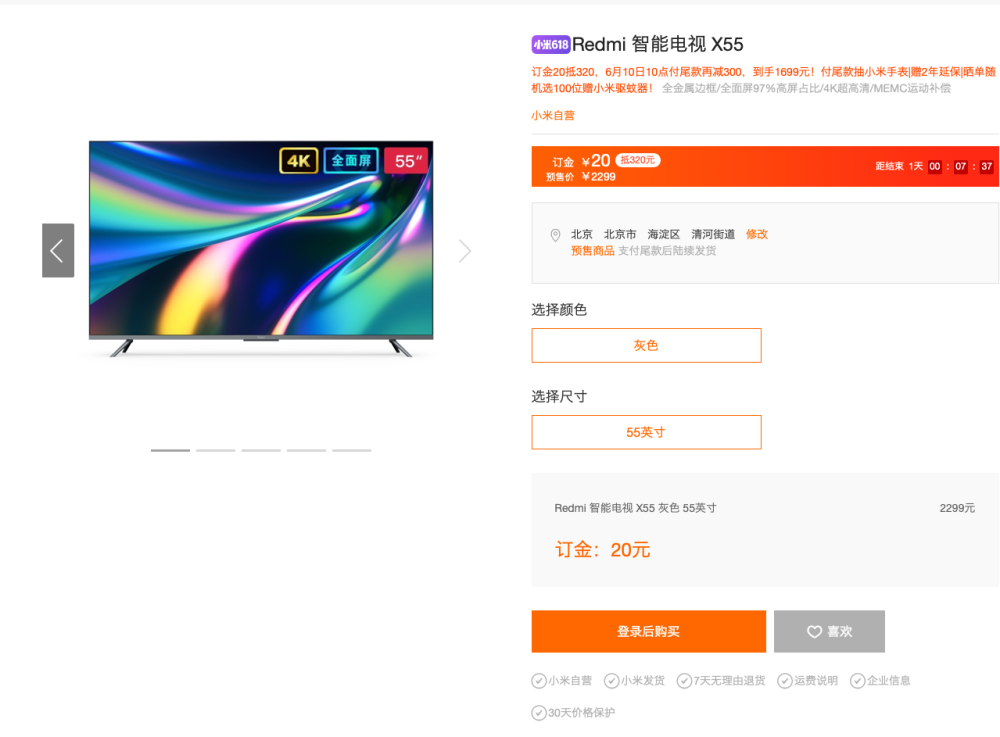Click the Redmi TV product image
Viewport: 1000px width, 737px height.
pos(261,249)
